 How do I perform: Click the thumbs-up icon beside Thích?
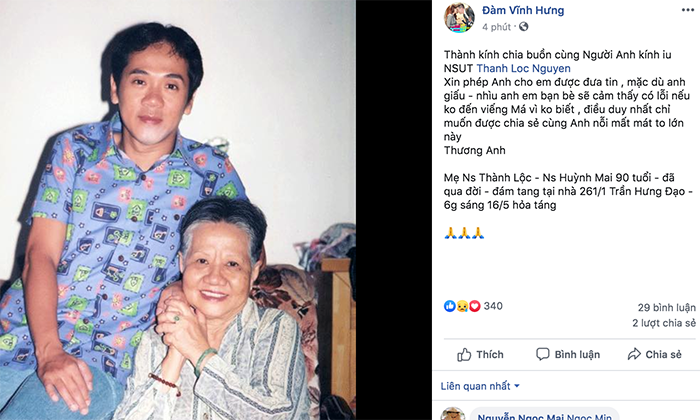pos(464,354)
